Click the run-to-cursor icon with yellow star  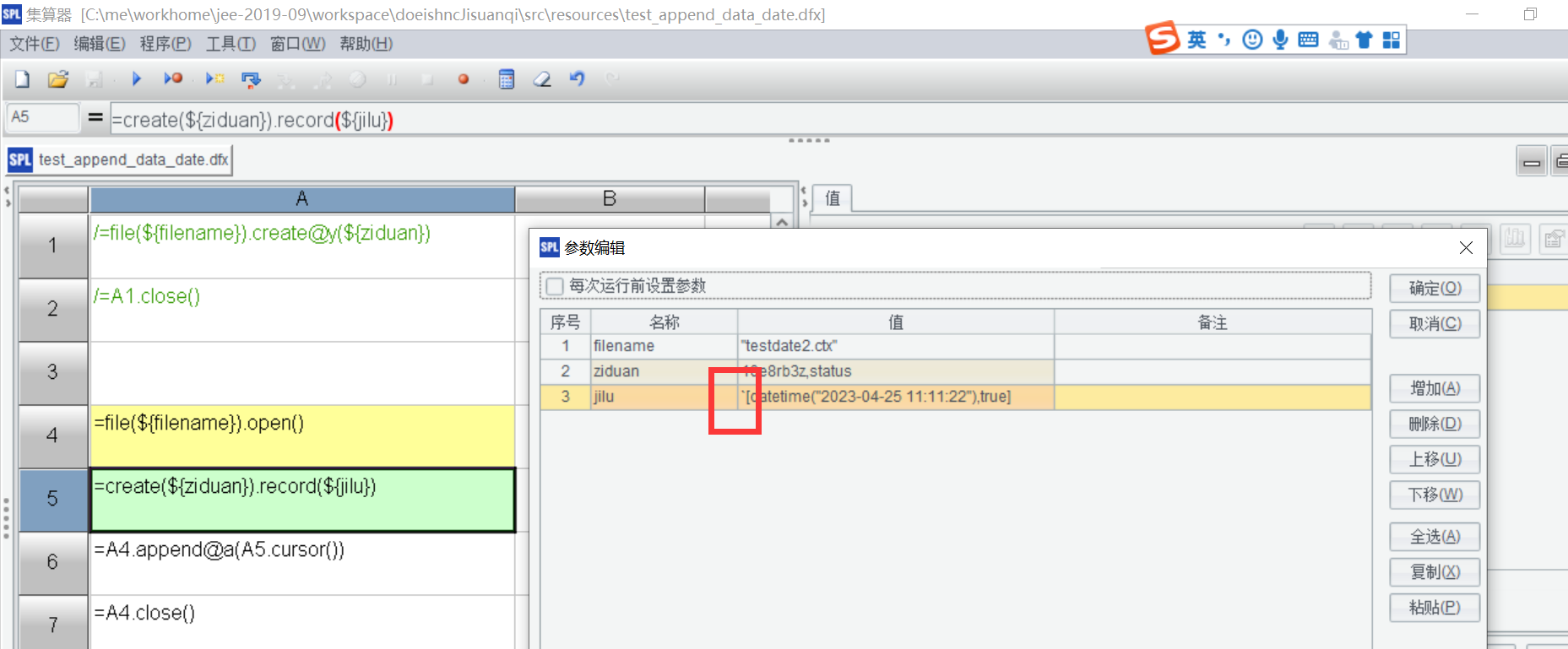(x=215, y=79)
